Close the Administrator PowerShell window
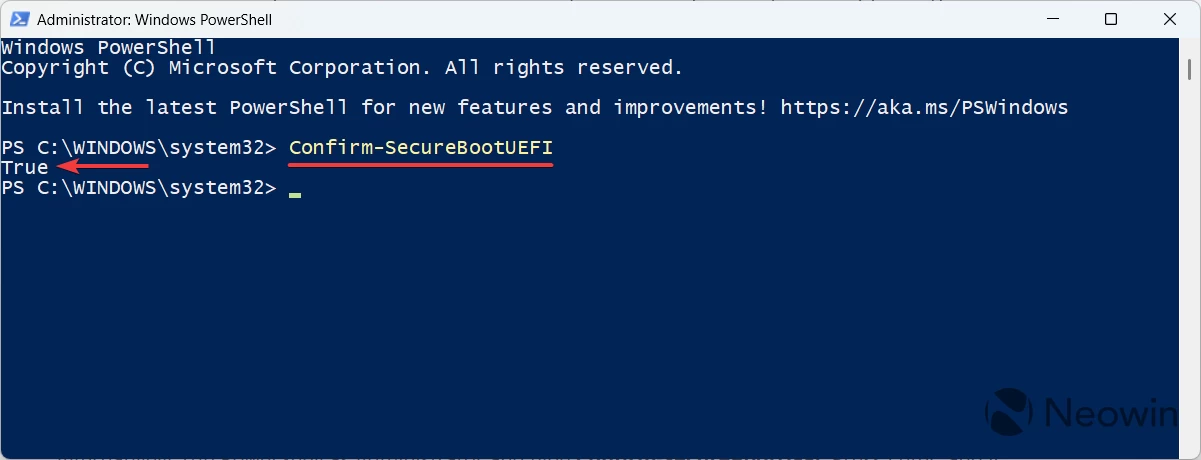This screenshot has height=460, width=1201. coord(1167,19)
